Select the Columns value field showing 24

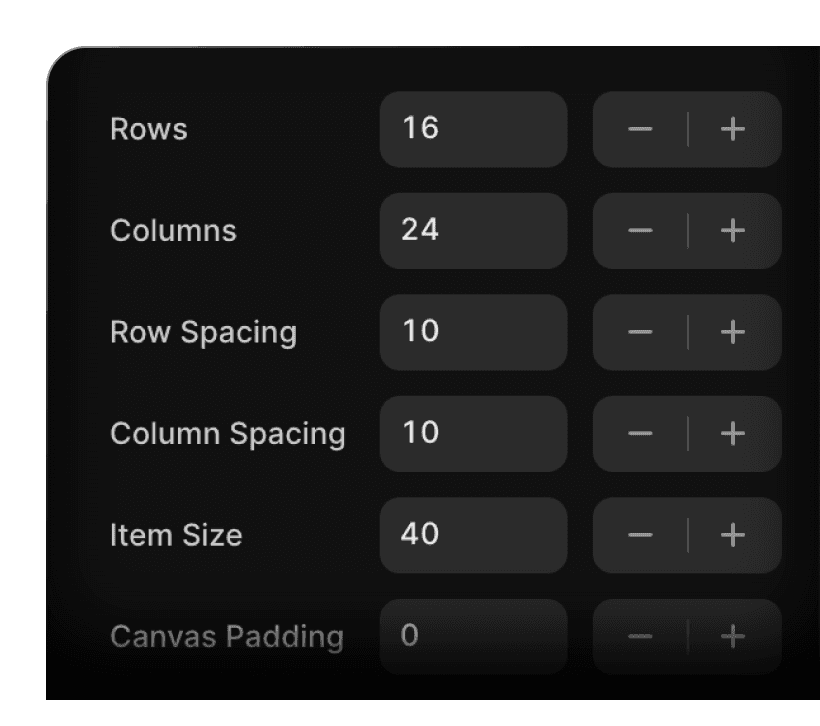473,231
